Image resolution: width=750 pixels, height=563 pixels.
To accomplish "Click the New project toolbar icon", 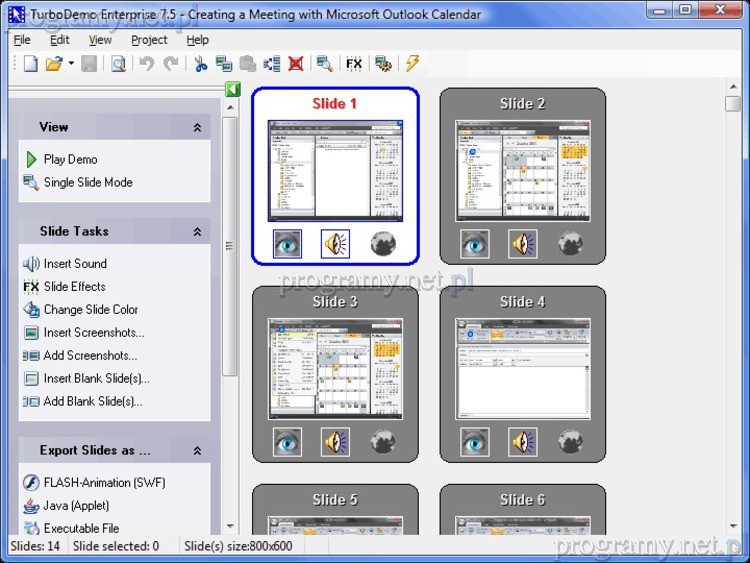I will pyautogui.click(x=30, y=64).
